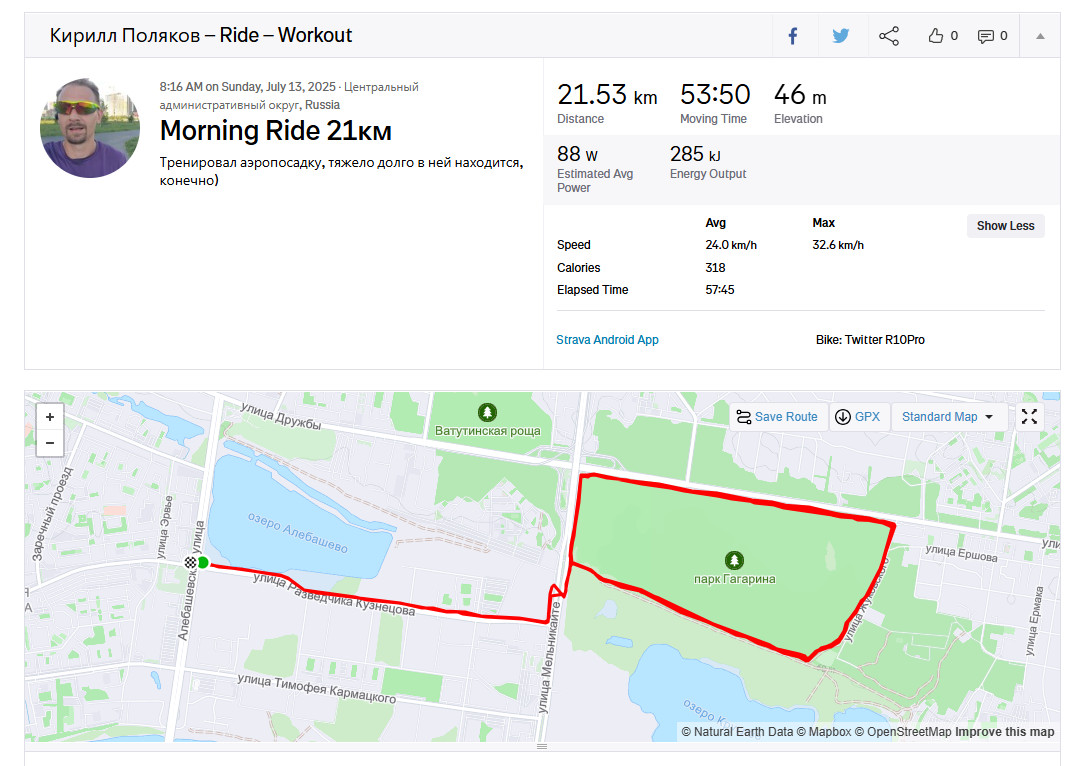Click the парк Гагарина tree icon

click(x=734, y=561)
